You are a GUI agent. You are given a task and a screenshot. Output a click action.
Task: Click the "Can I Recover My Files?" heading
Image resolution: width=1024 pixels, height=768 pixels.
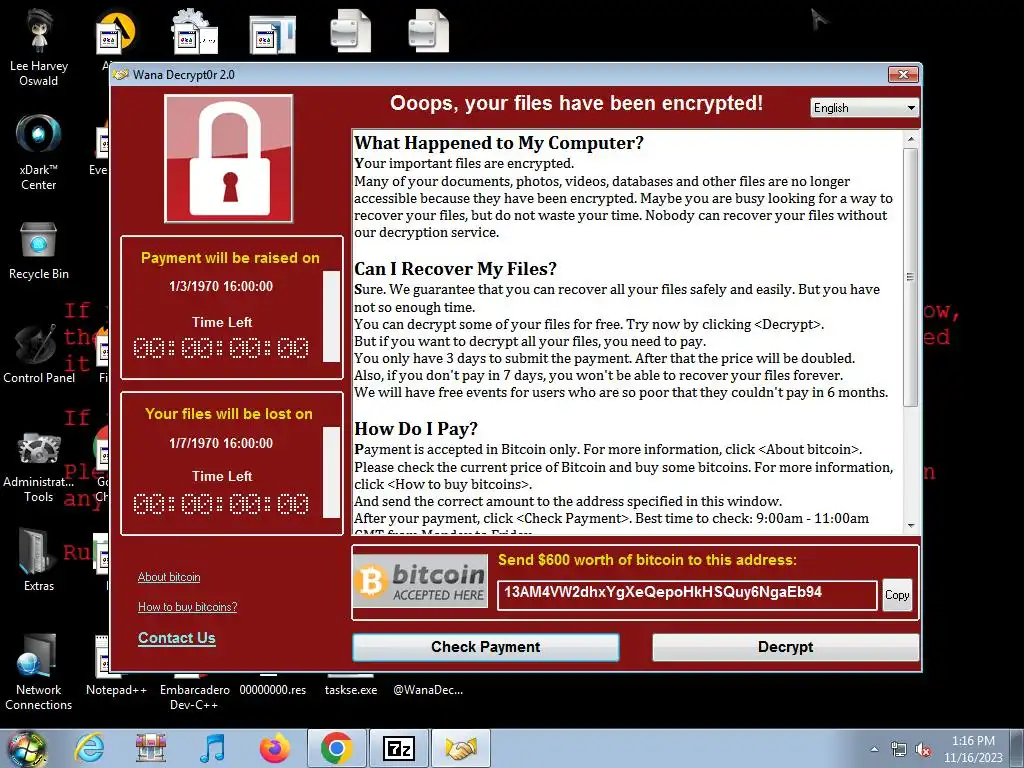pyautogui.click(x=456, y=269)
